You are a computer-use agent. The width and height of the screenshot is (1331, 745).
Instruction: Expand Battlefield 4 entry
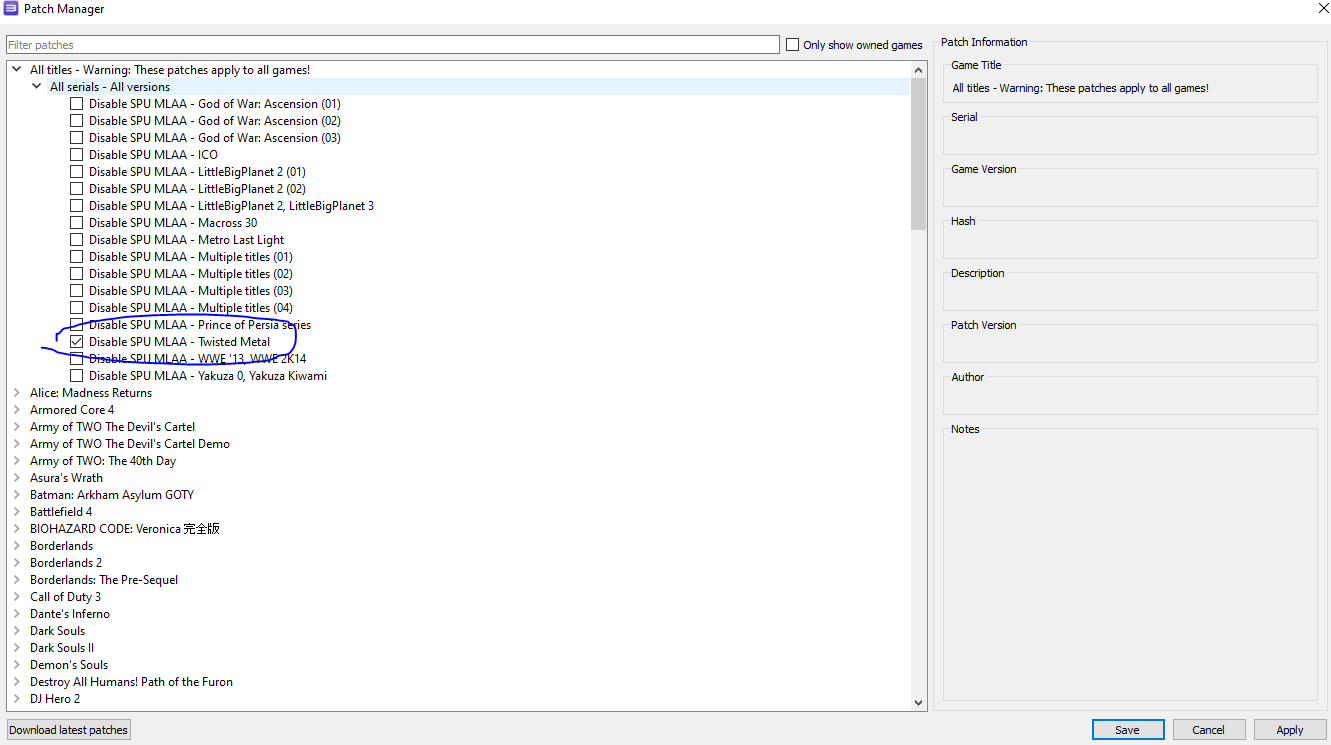[x=17, y=512]
